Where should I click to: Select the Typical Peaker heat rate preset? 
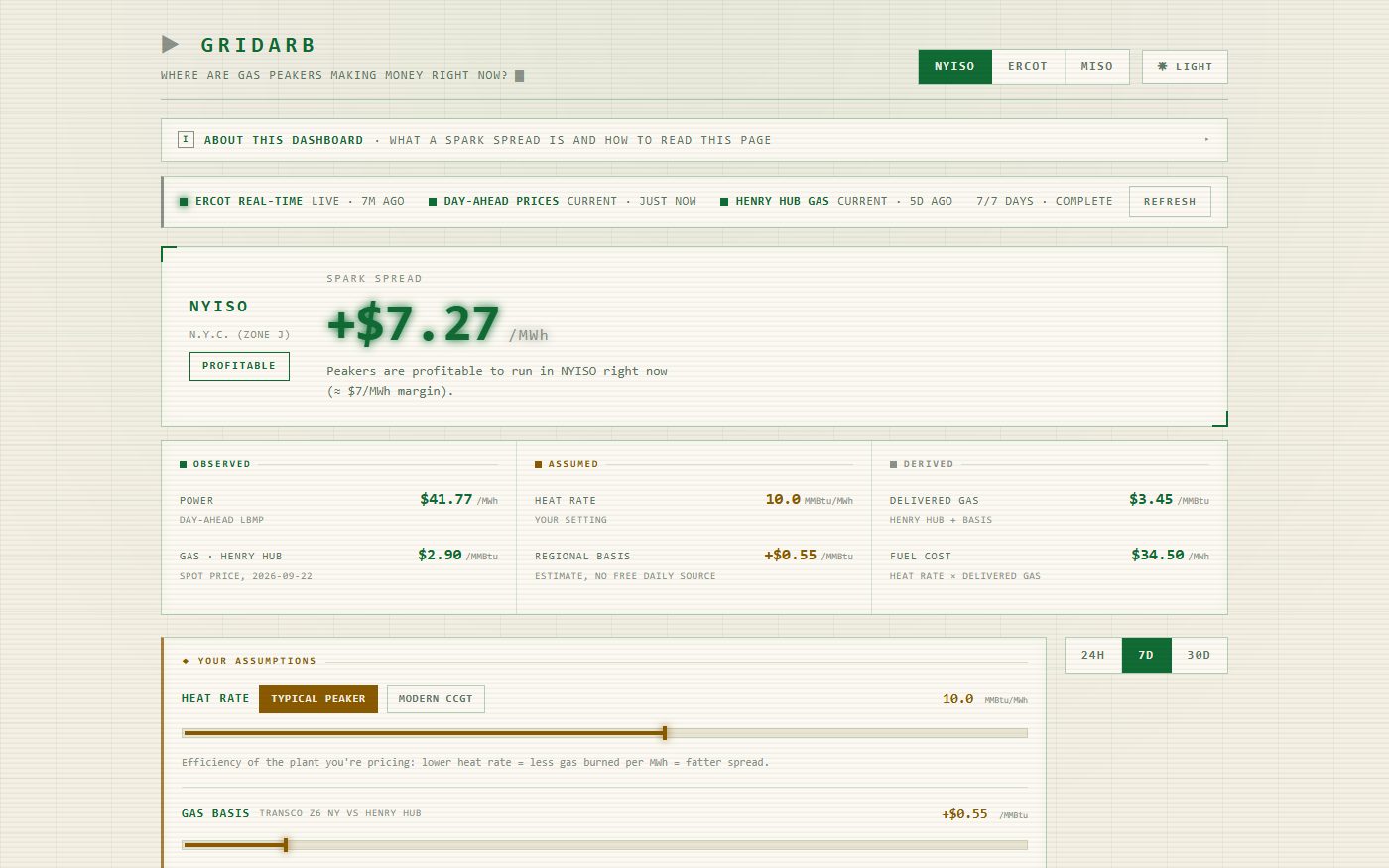(x=318, y=699)
